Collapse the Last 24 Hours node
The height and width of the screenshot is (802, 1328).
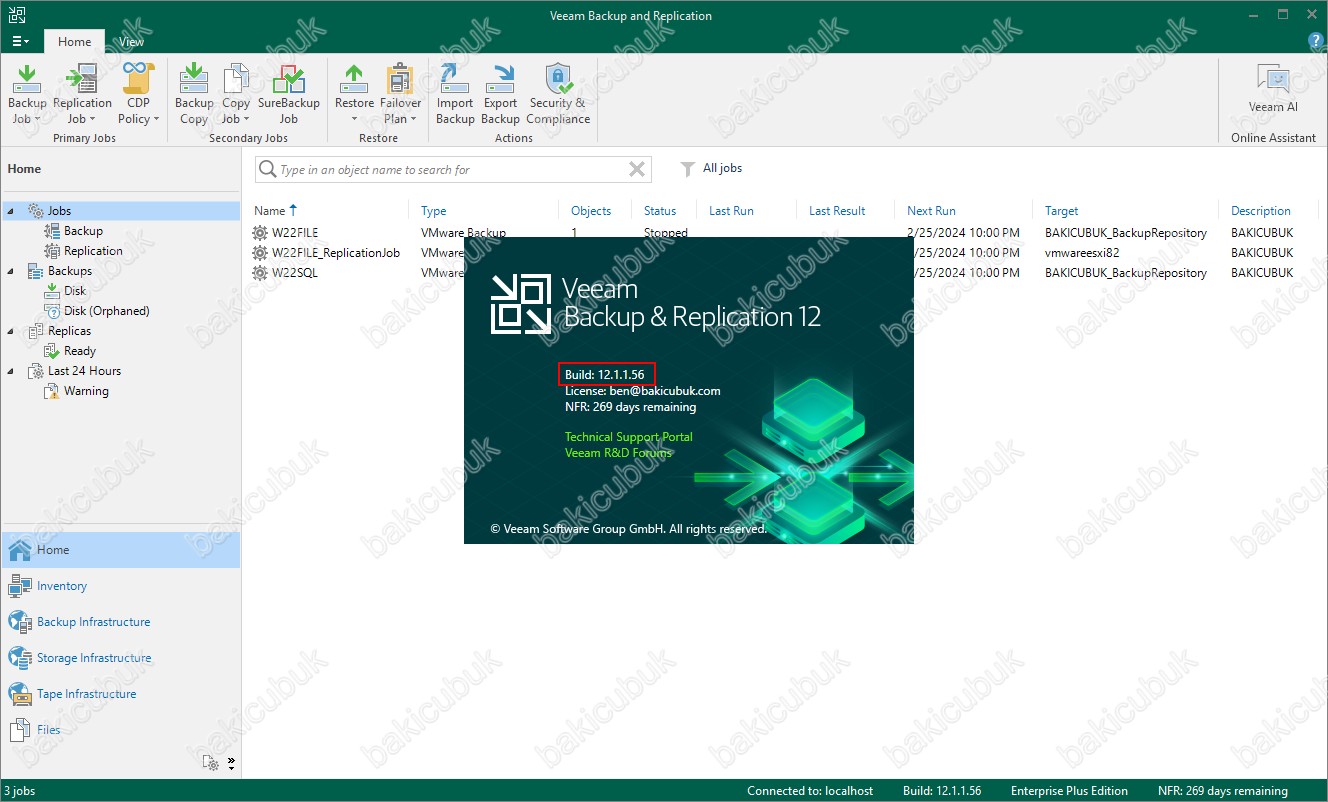click(11, 371)
